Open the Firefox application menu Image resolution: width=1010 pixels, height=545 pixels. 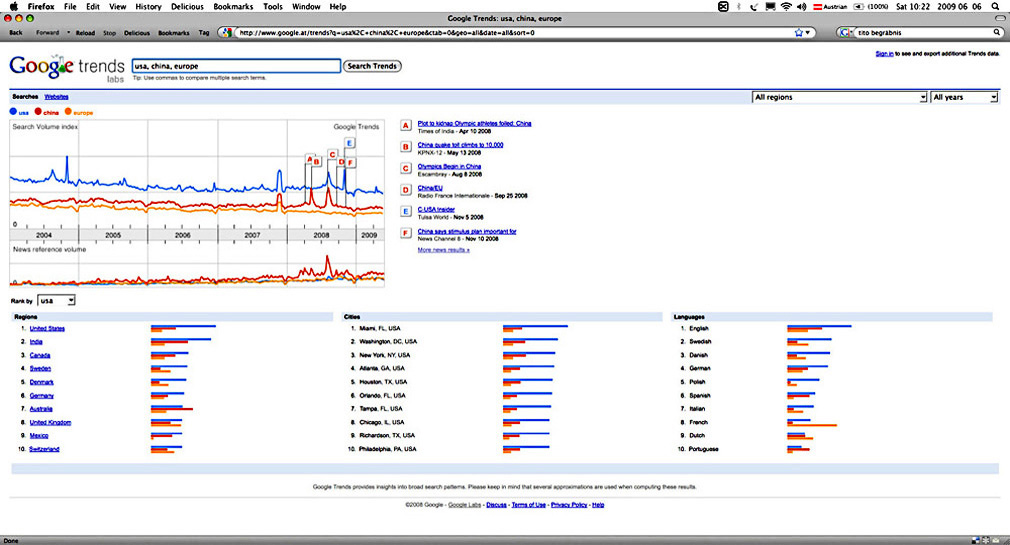(41, 6)
